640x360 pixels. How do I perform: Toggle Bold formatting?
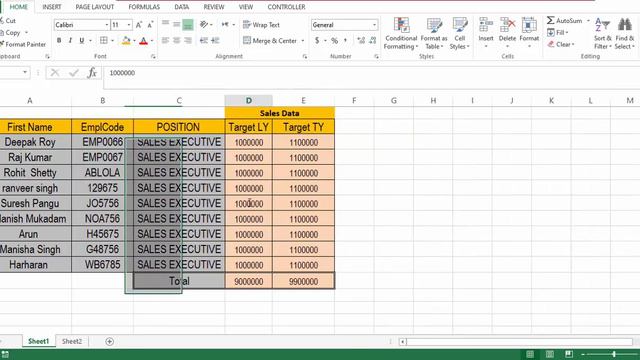point(59,40)
